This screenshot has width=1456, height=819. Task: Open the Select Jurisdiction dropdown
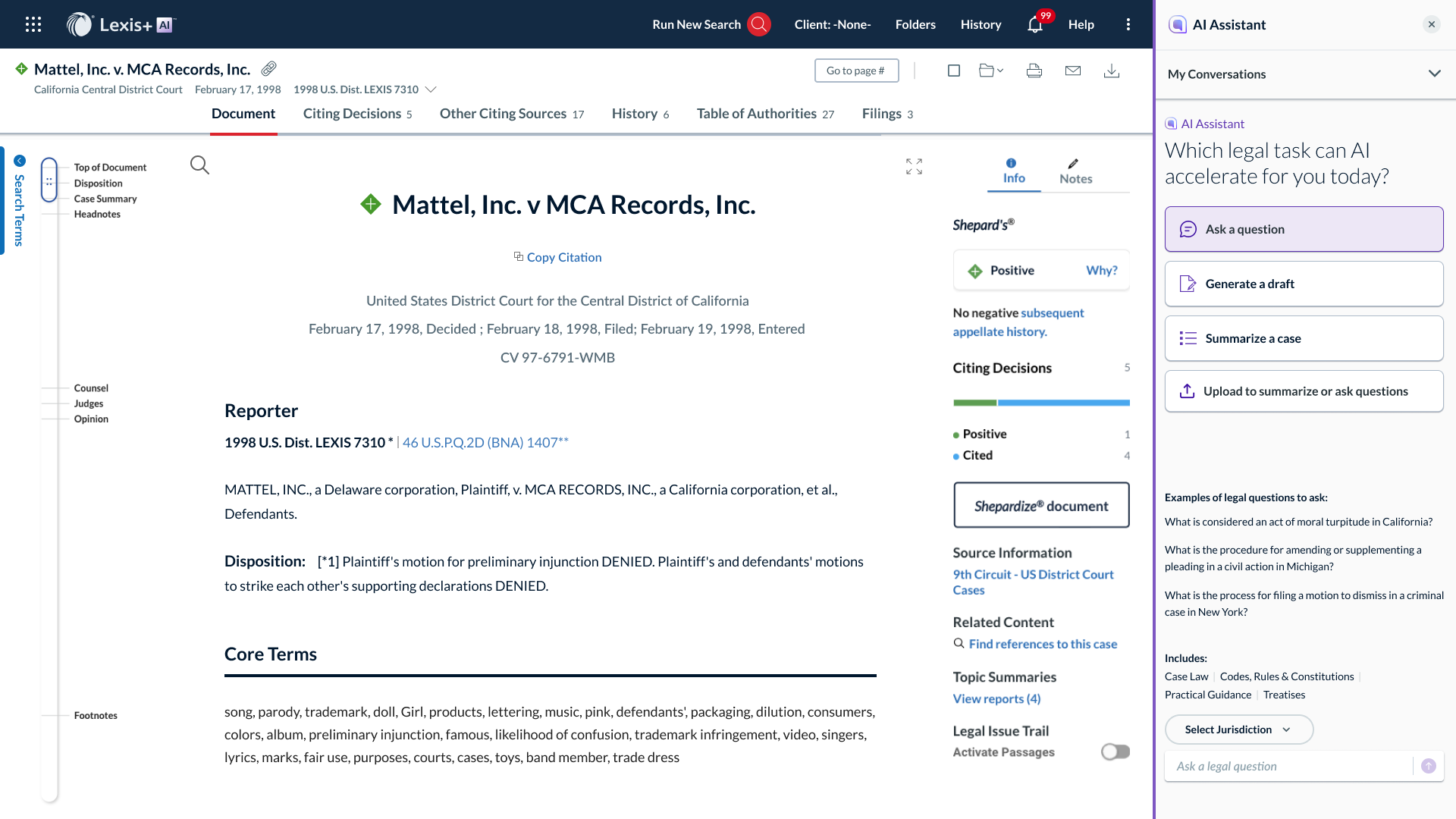click(x=1238, y=730)
